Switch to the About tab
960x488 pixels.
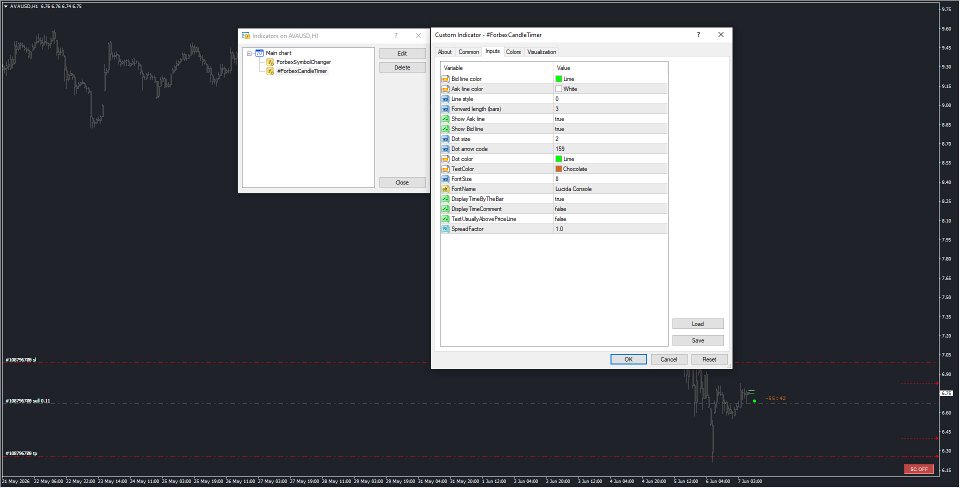(x=444, y=52)
